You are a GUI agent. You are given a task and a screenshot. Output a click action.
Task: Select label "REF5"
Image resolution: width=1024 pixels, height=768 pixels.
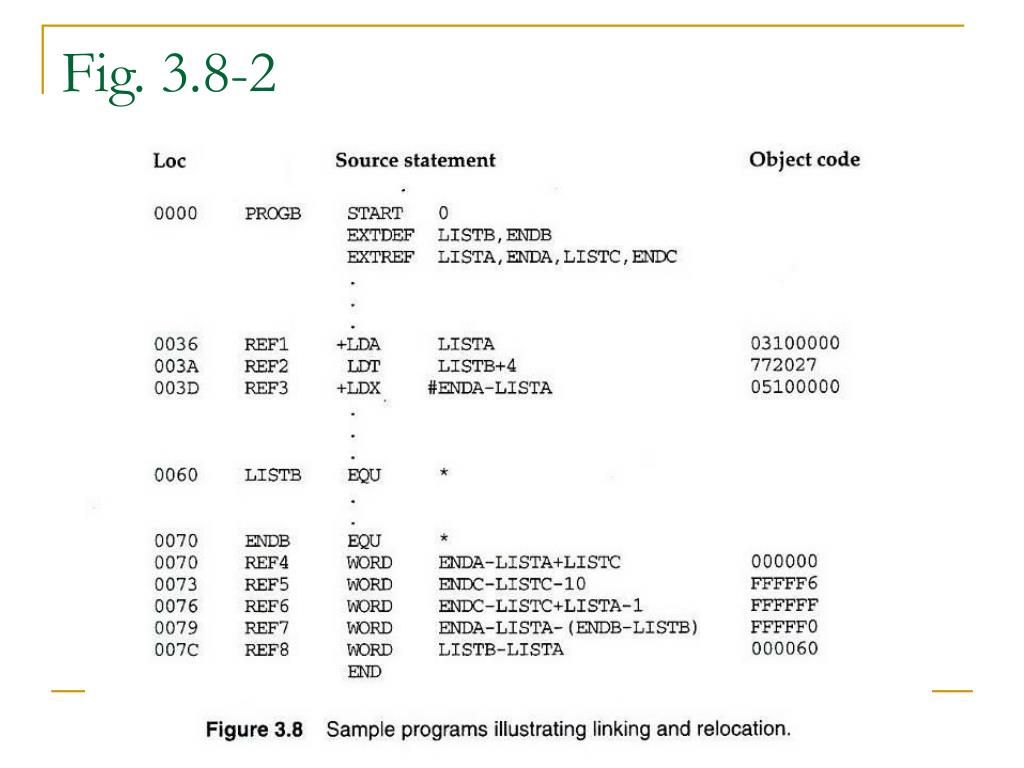pos(266,584)
